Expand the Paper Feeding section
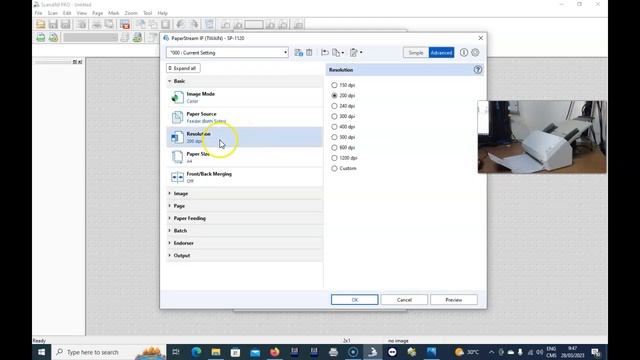Viewport: 640px width, 360px height. (244, 218)
